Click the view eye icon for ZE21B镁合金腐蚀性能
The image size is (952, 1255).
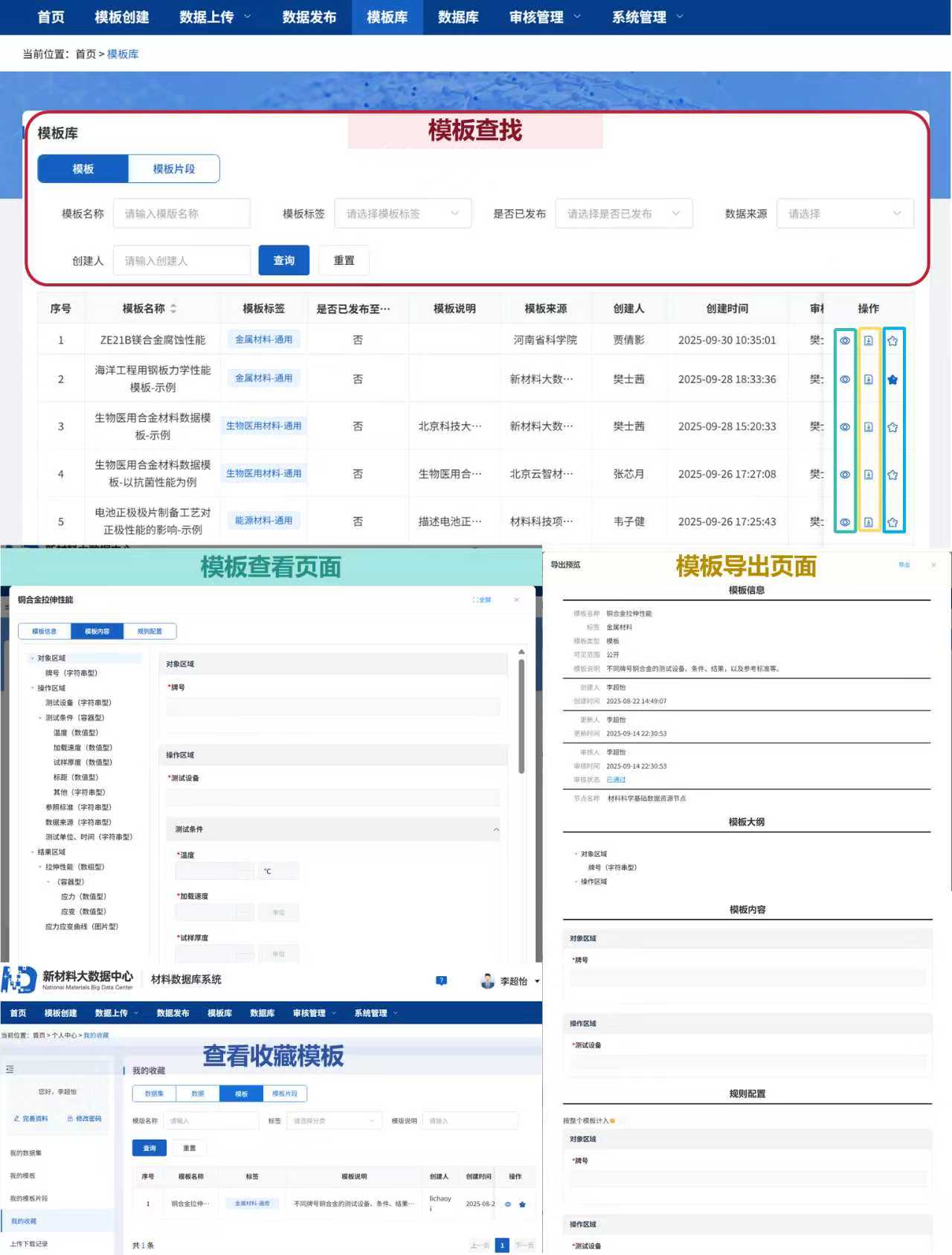click(x=845, y=341)
